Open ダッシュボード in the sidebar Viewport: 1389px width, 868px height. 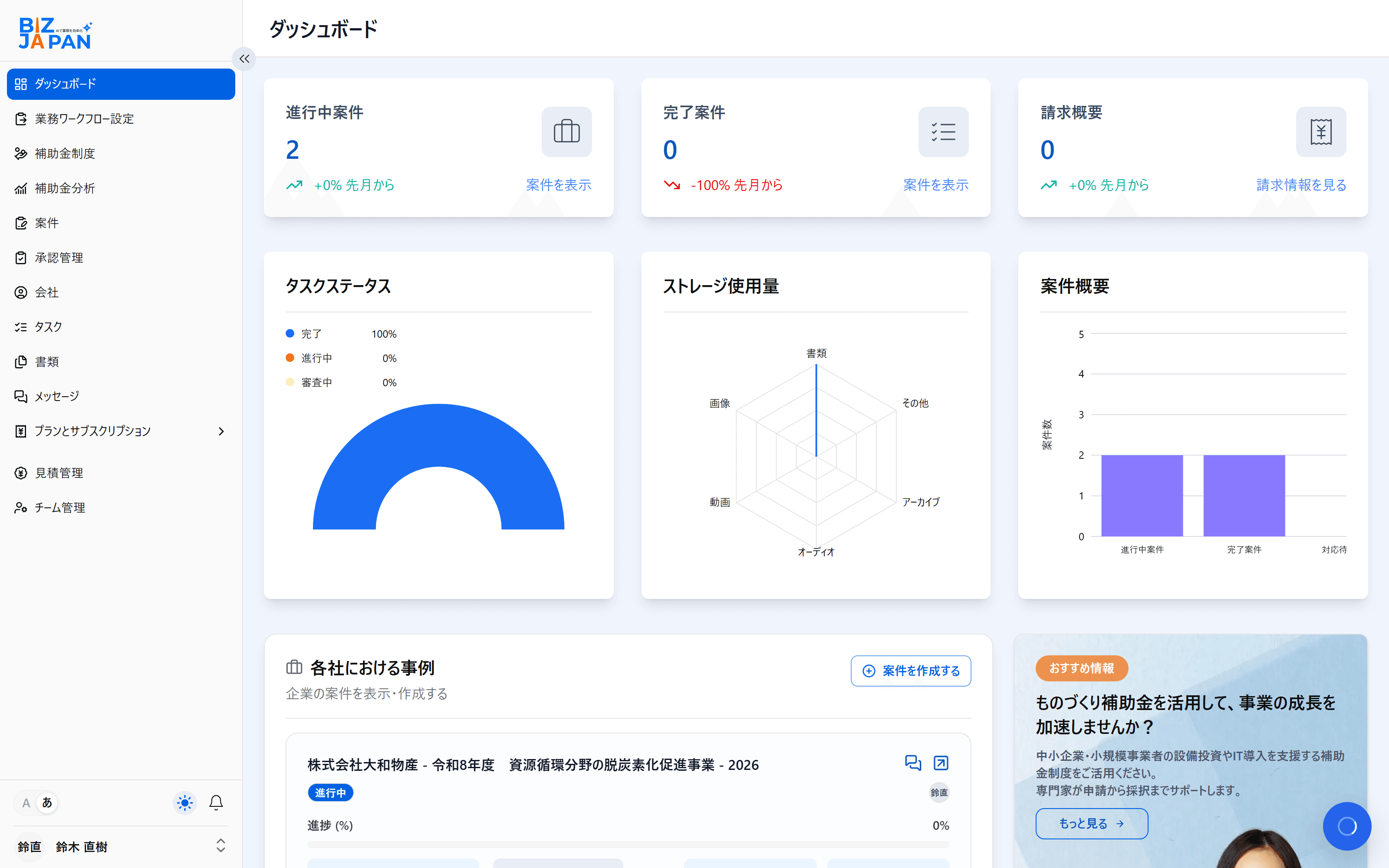(x=121, y=84)
